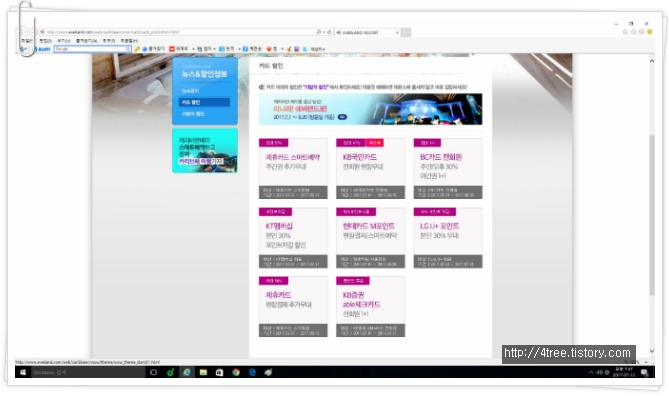
Task: Open a new blank browser tab
Action: [x=406, y=32]
